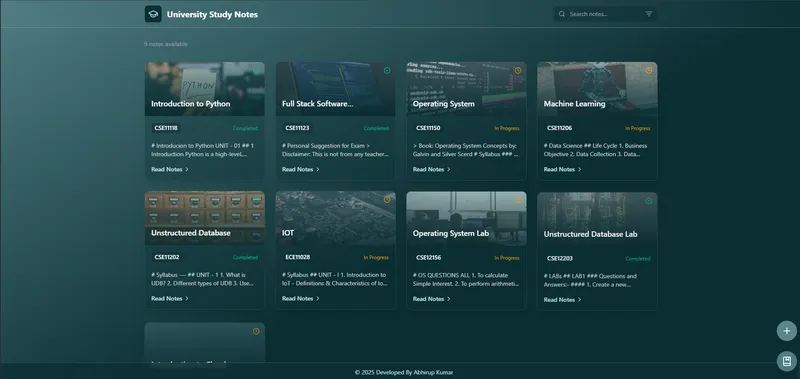Click the Completed label on Introduction to Python card
This screenshot has height=379, width=800.
[x=245, y=129]
